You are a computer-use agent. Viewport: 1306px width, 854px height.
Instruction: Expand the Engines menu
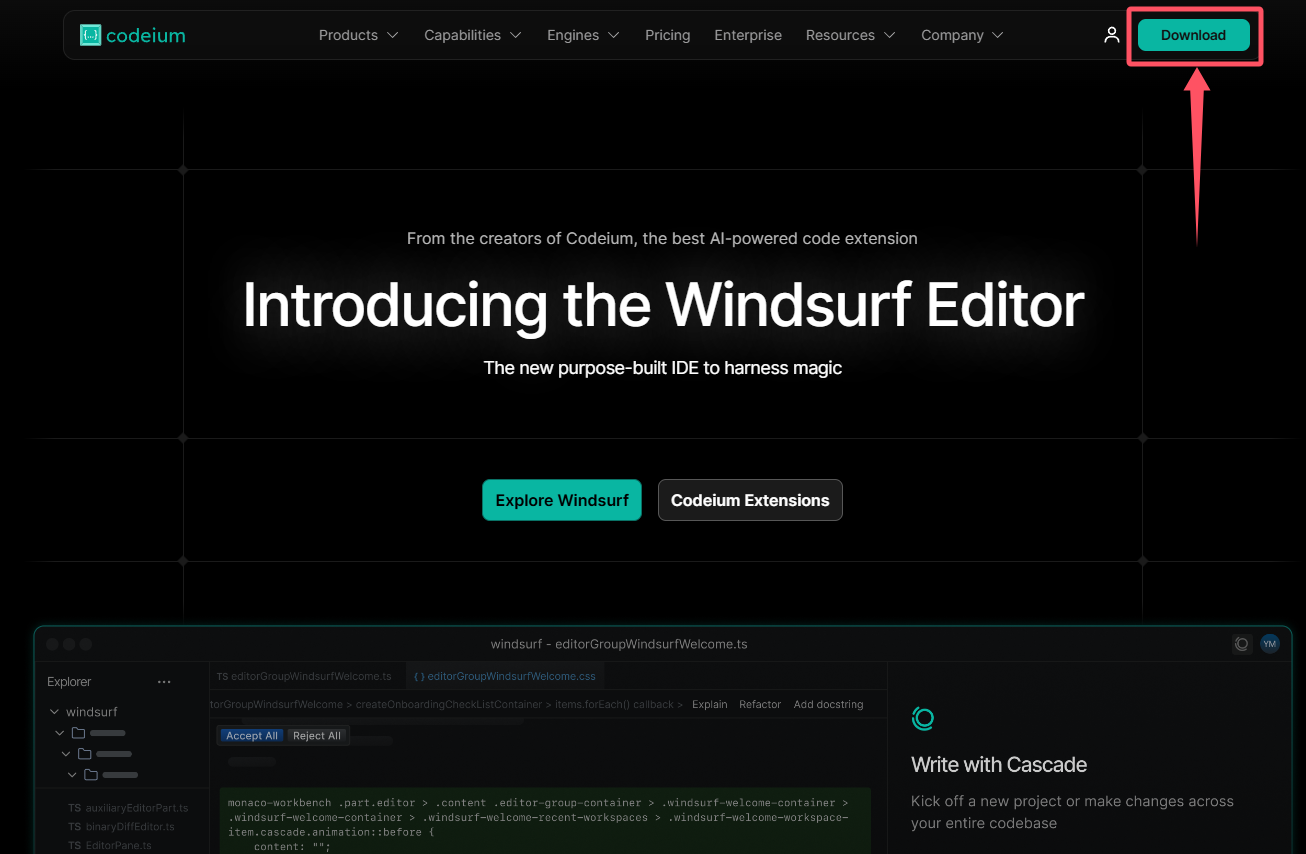pyautogui.click(x=583, y=35)
